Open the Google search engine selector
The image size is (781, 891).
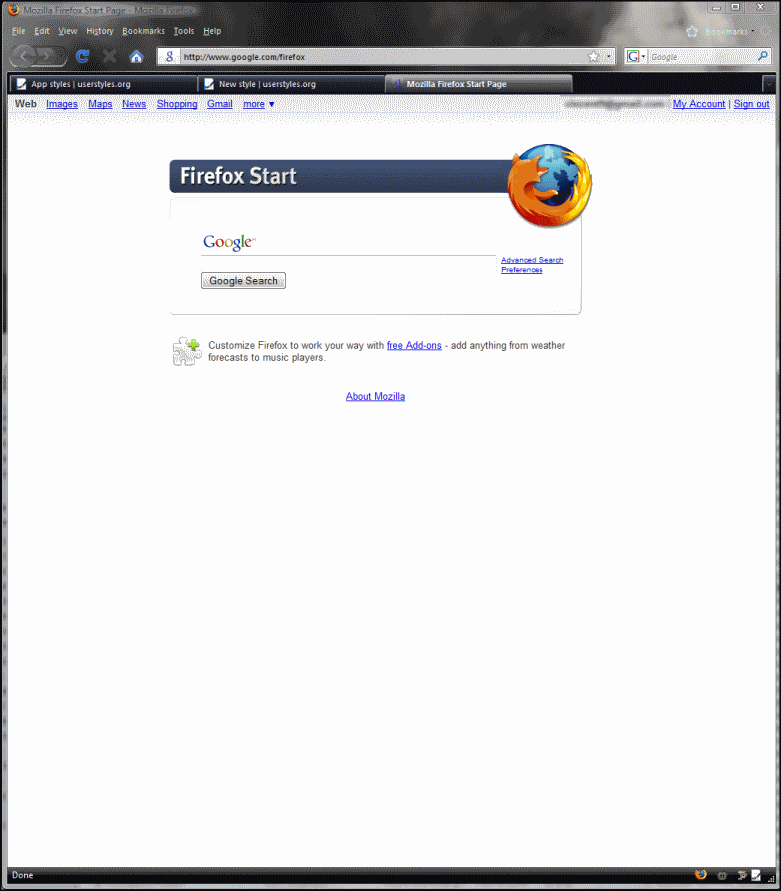(636, 56)
